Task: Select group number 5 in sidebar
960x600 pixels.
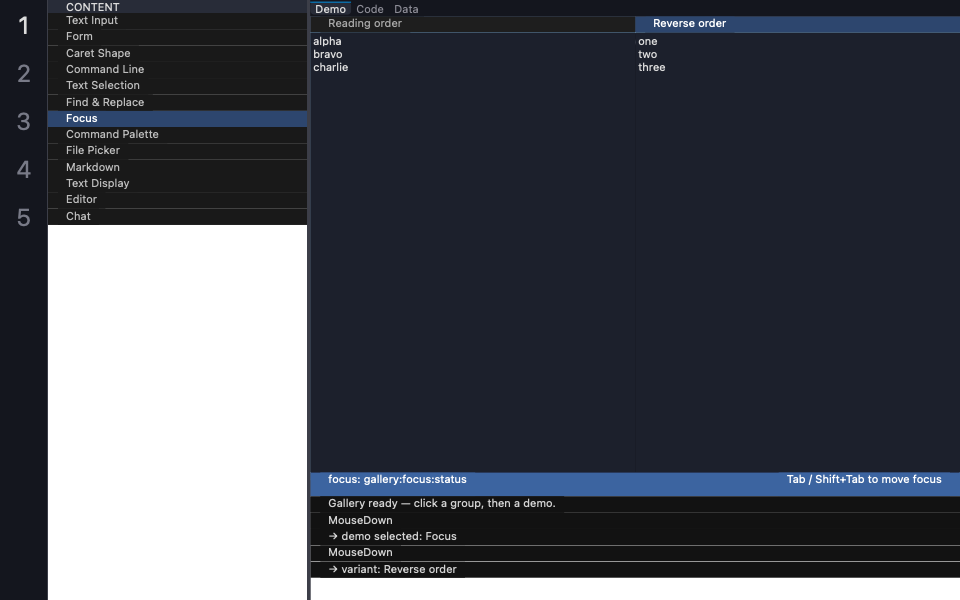Action: 23,217
